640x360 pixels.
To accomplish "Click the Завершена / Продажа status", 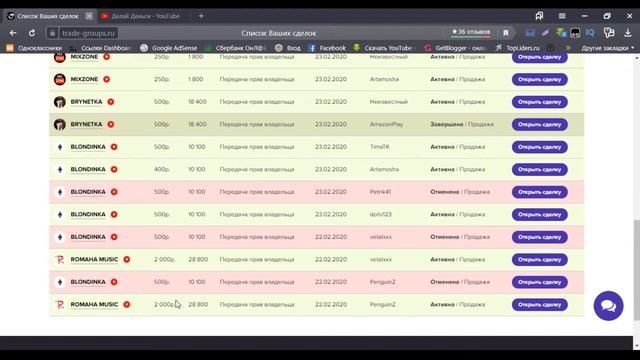I will click(462, 124).
